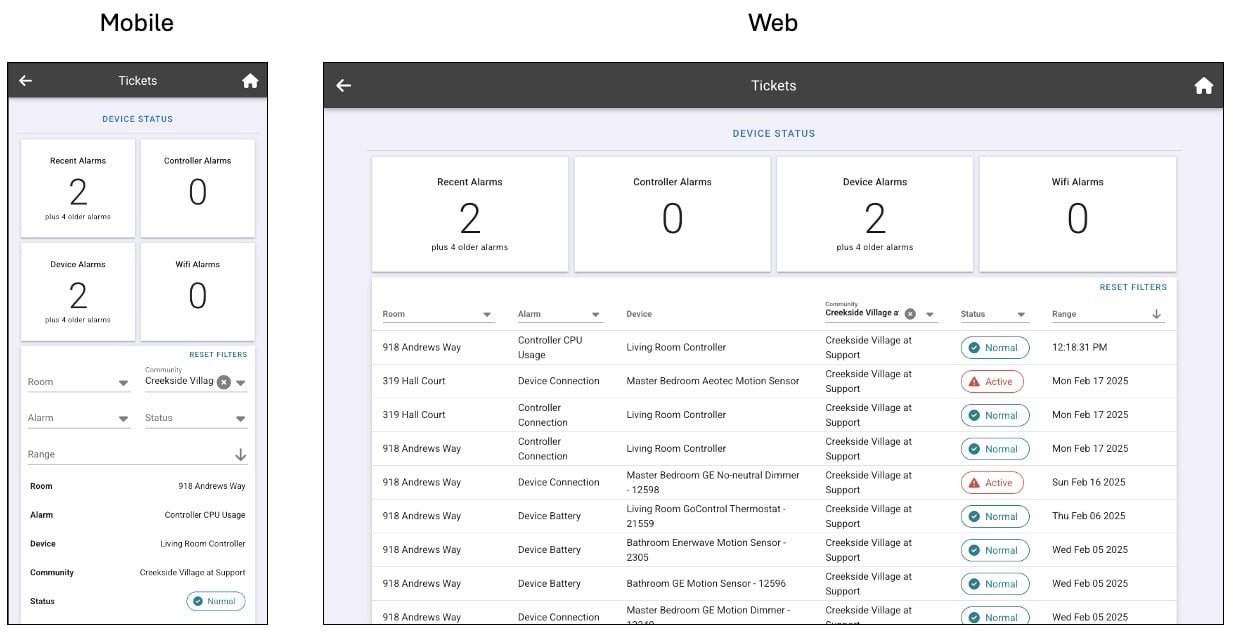Image resolution: width=1233 pixels, height=641 pixels.
Task: Expand the Status filter dropdown in web table
Action: pyautogui.click(x=1021, y=315)
